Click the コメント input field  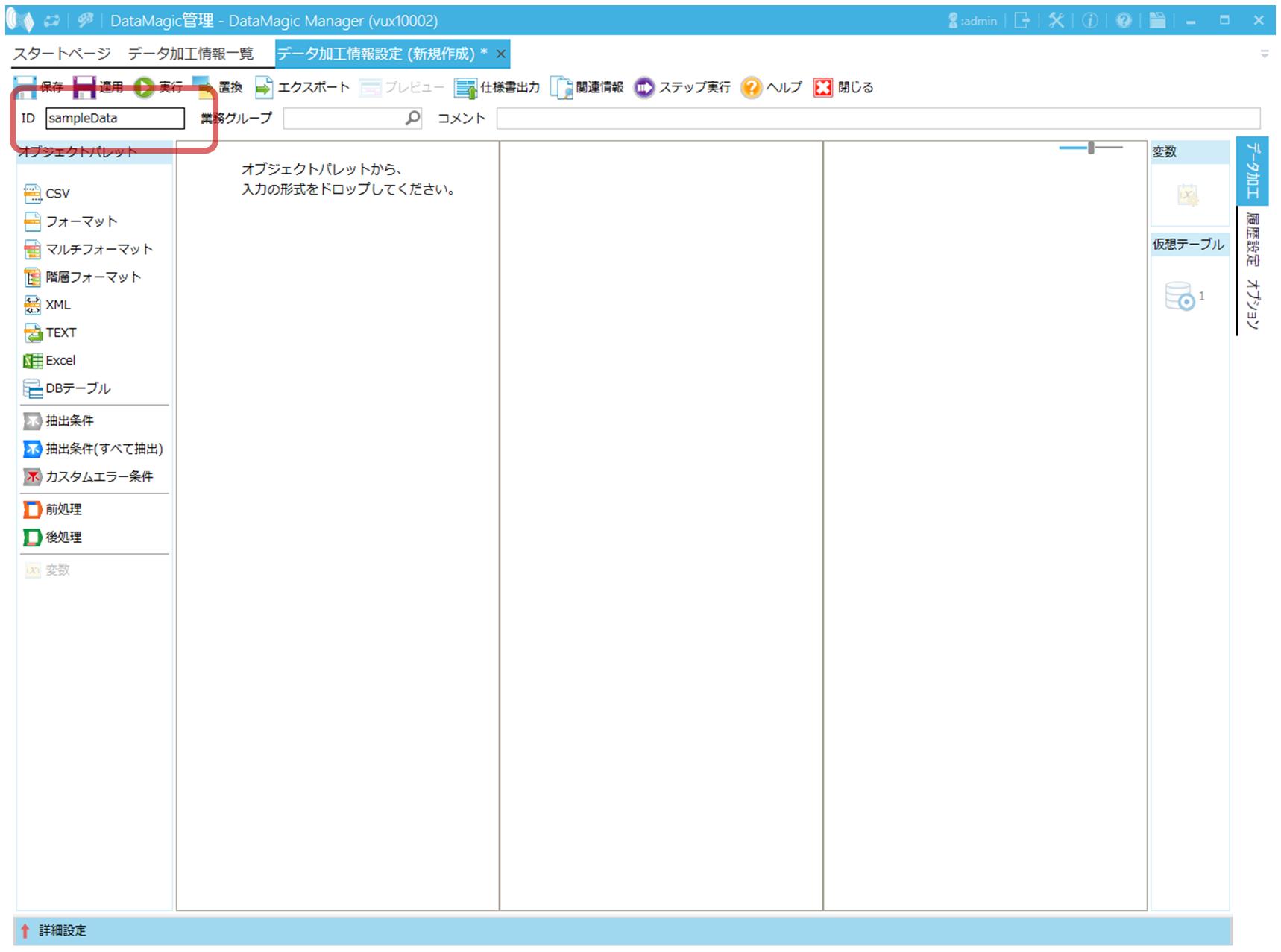tap(878, 119)
